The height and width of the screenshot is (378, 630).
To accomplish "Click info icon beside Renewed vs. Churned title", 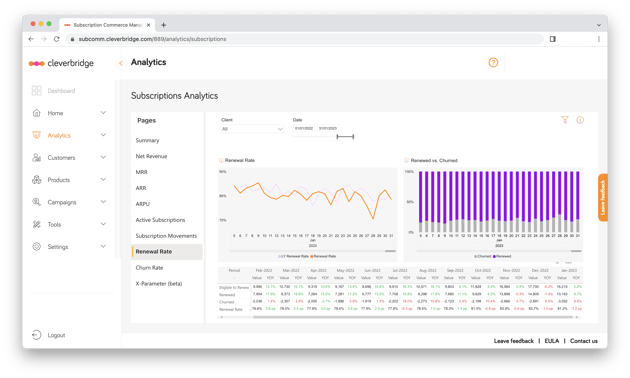I will coord(407,160).
